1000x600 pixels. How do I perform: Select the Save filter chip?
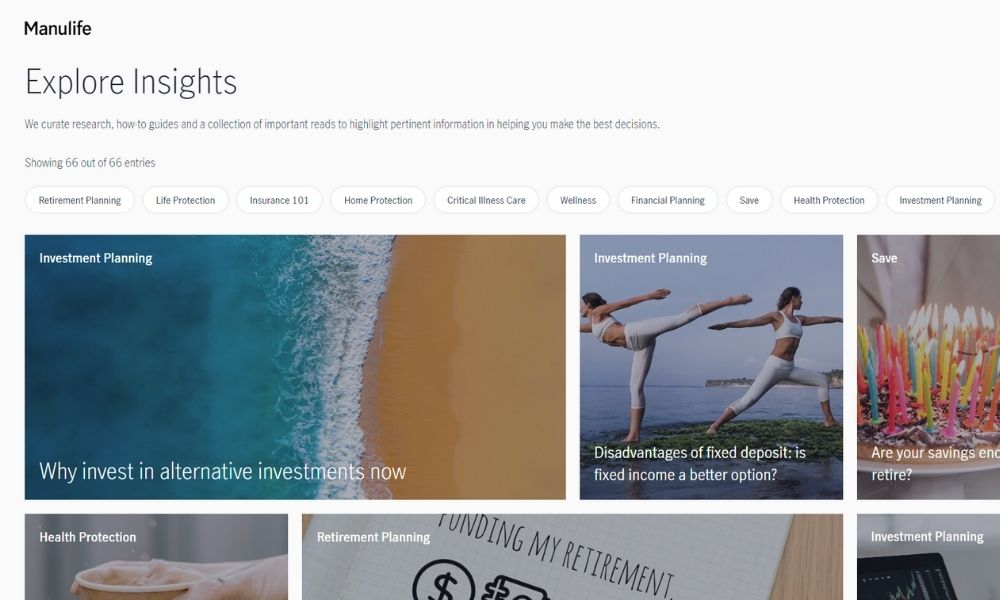[749, 200]
